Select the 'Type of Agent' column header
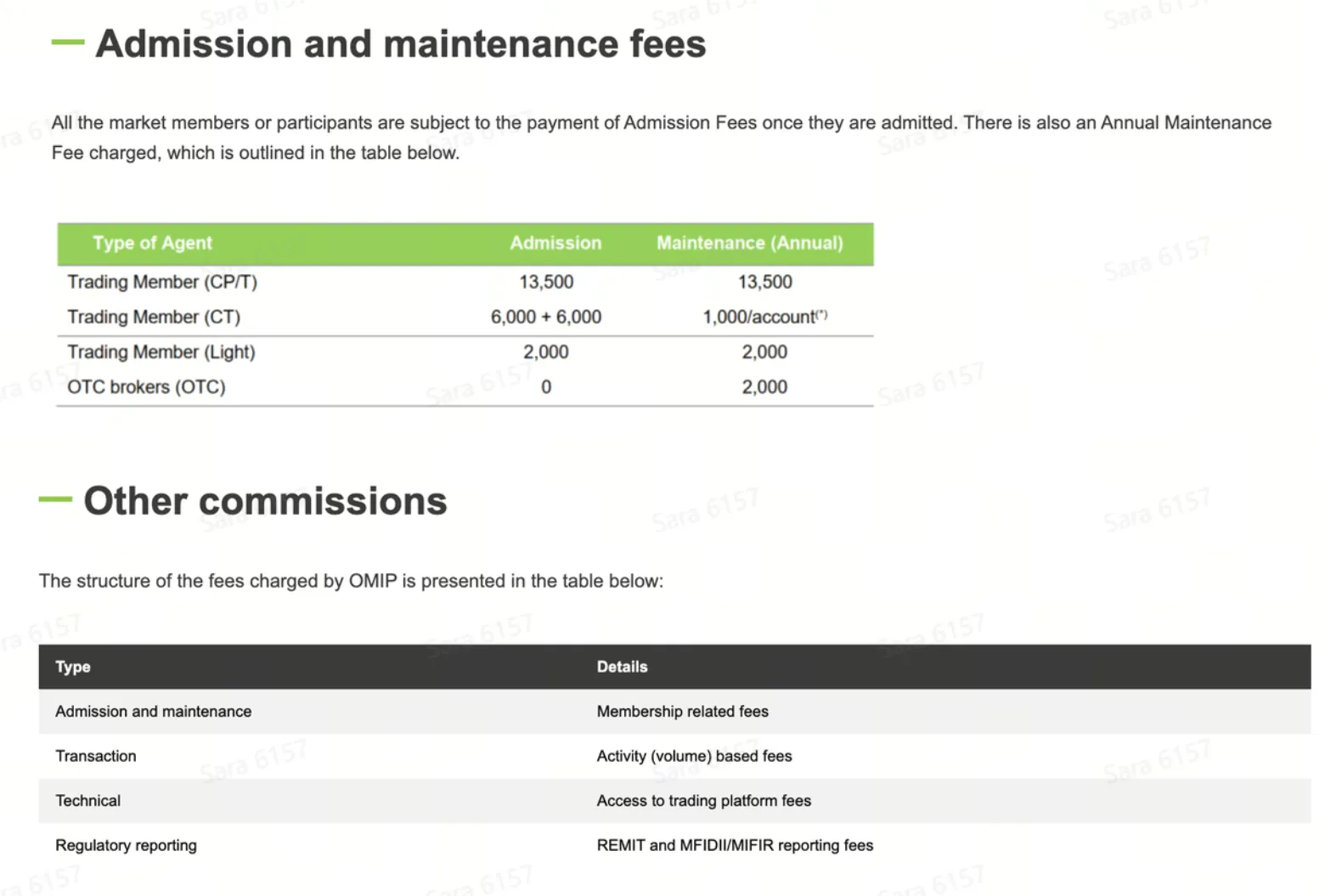Image resolution: width=1325 pixels, height=896 pixels. [152, 243]
